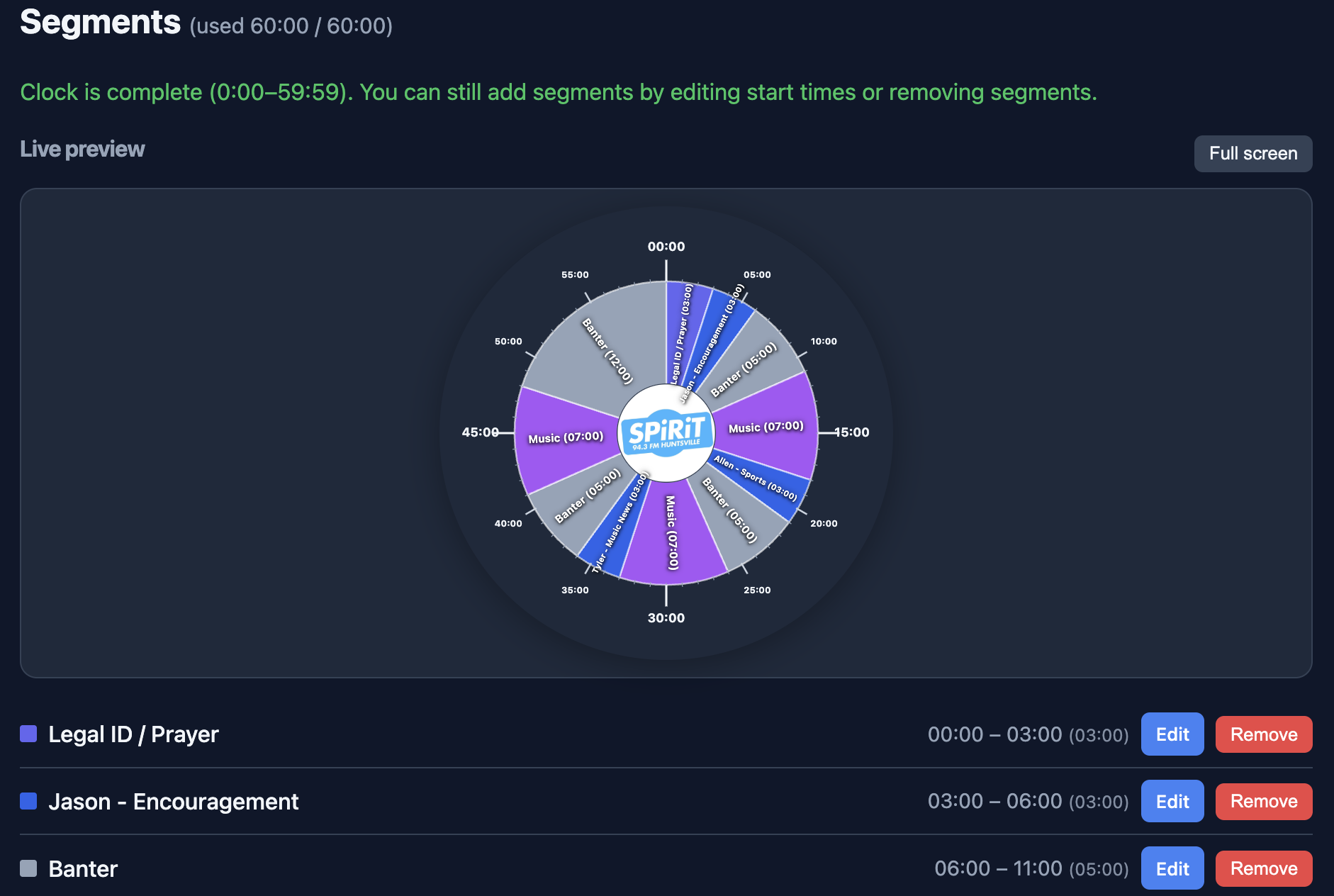Click the gray swatch beside Banter
This screenshot has width=1334, height=896.
click(x=28, y=868)
